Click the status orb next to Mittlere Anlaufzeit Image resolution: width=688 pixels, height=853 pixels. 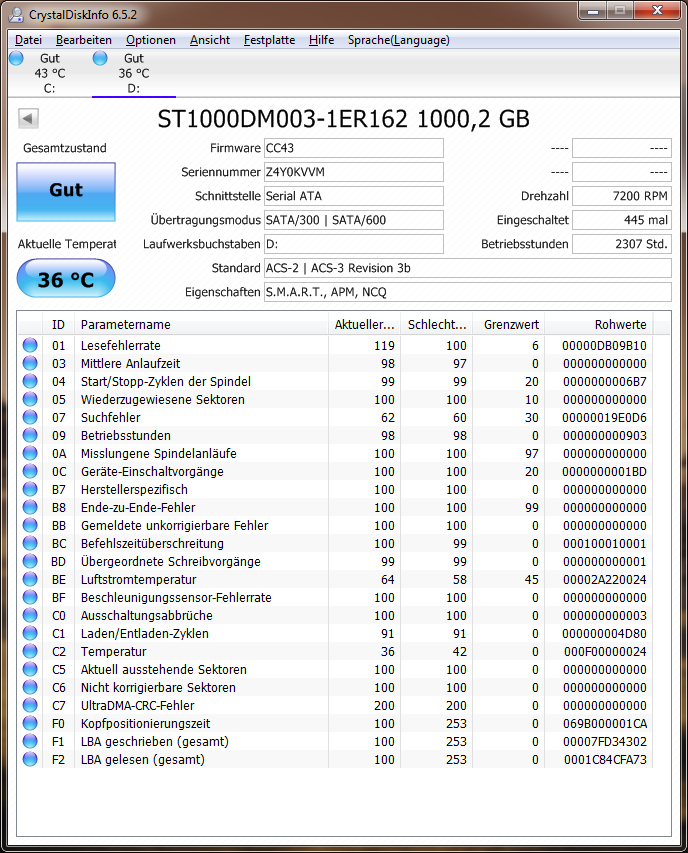point(30,363)
